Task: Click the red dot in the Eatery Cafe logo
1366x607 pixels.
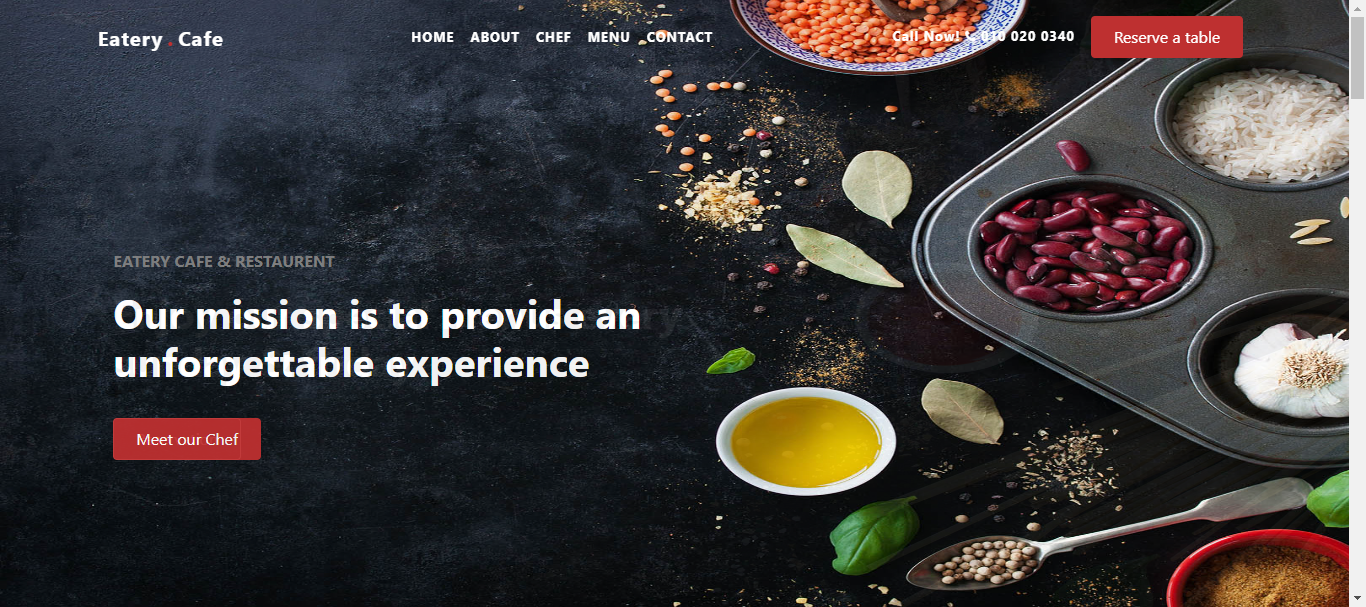Action: (171, 45)
